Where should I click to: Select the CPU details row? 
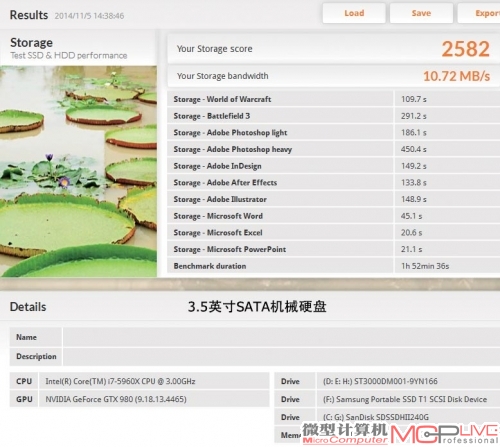tap(139, 381)
